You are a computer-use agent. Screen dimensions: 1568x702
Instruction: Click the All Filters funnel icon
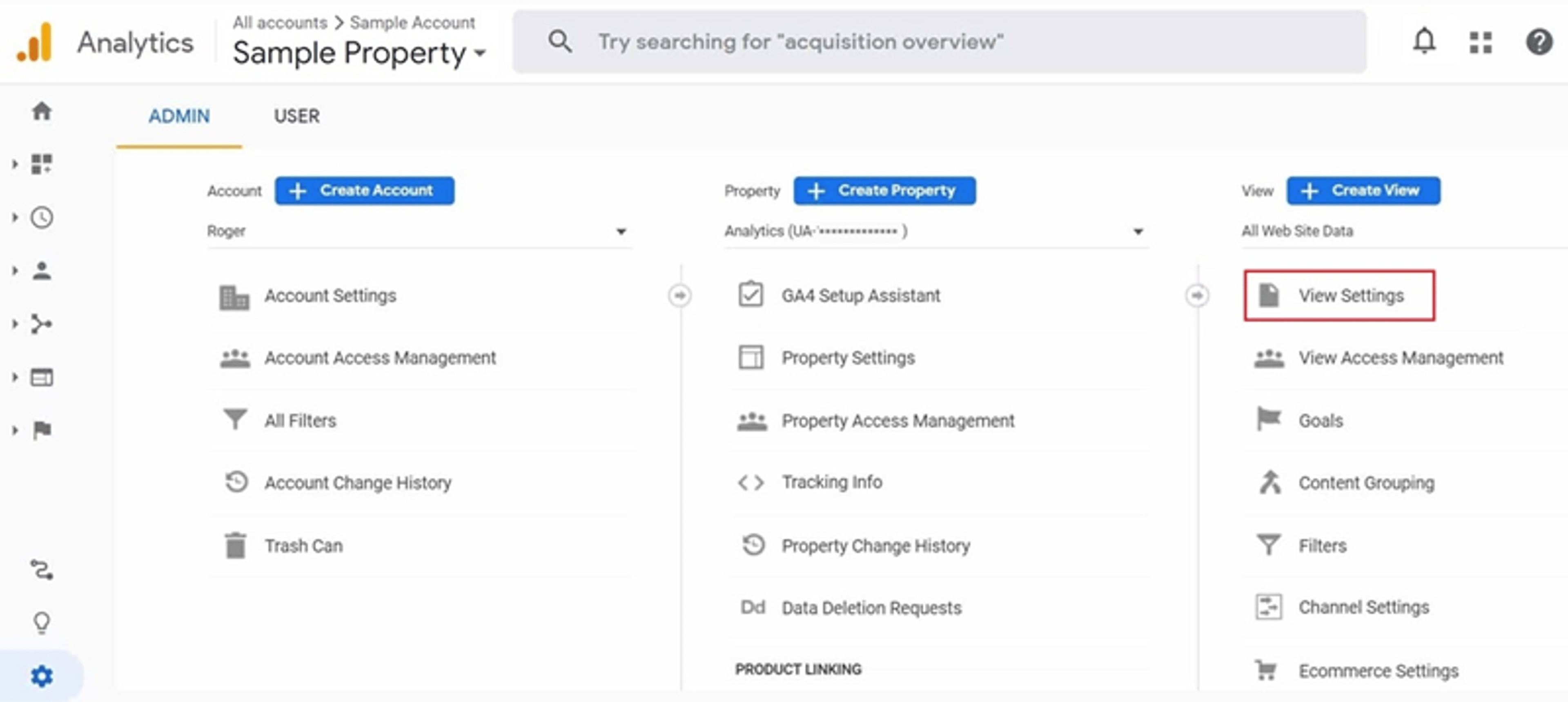click(x=235, y=420)
